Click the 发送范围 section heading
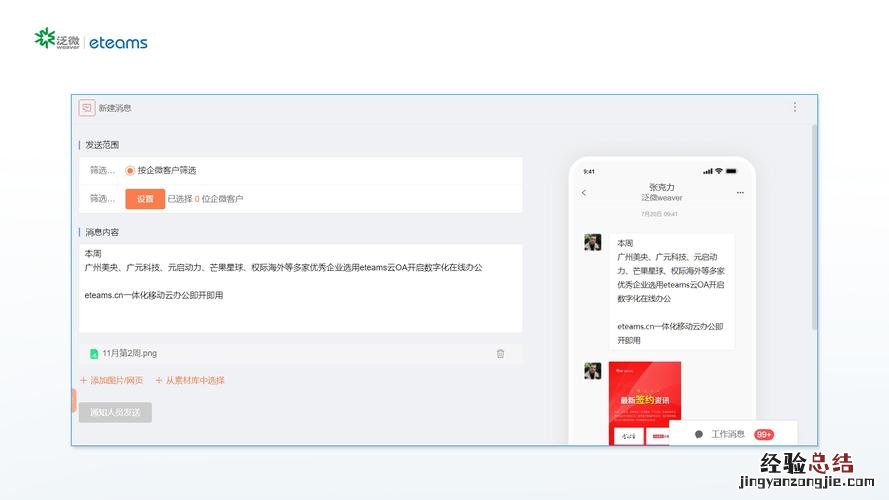This screenshot has height=500, width=889. coord(102,145)
